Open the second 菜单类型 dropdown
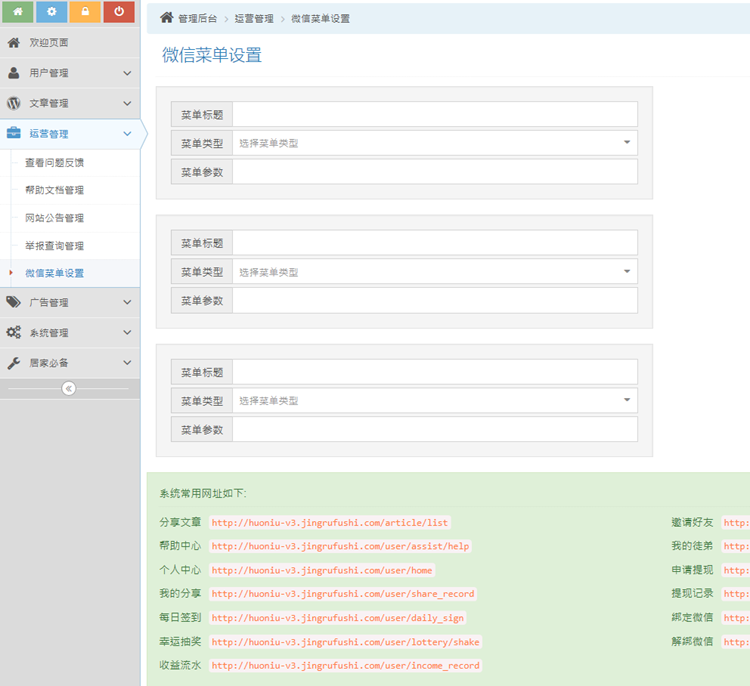Screen dimensions: 750x686 [435, 272]
